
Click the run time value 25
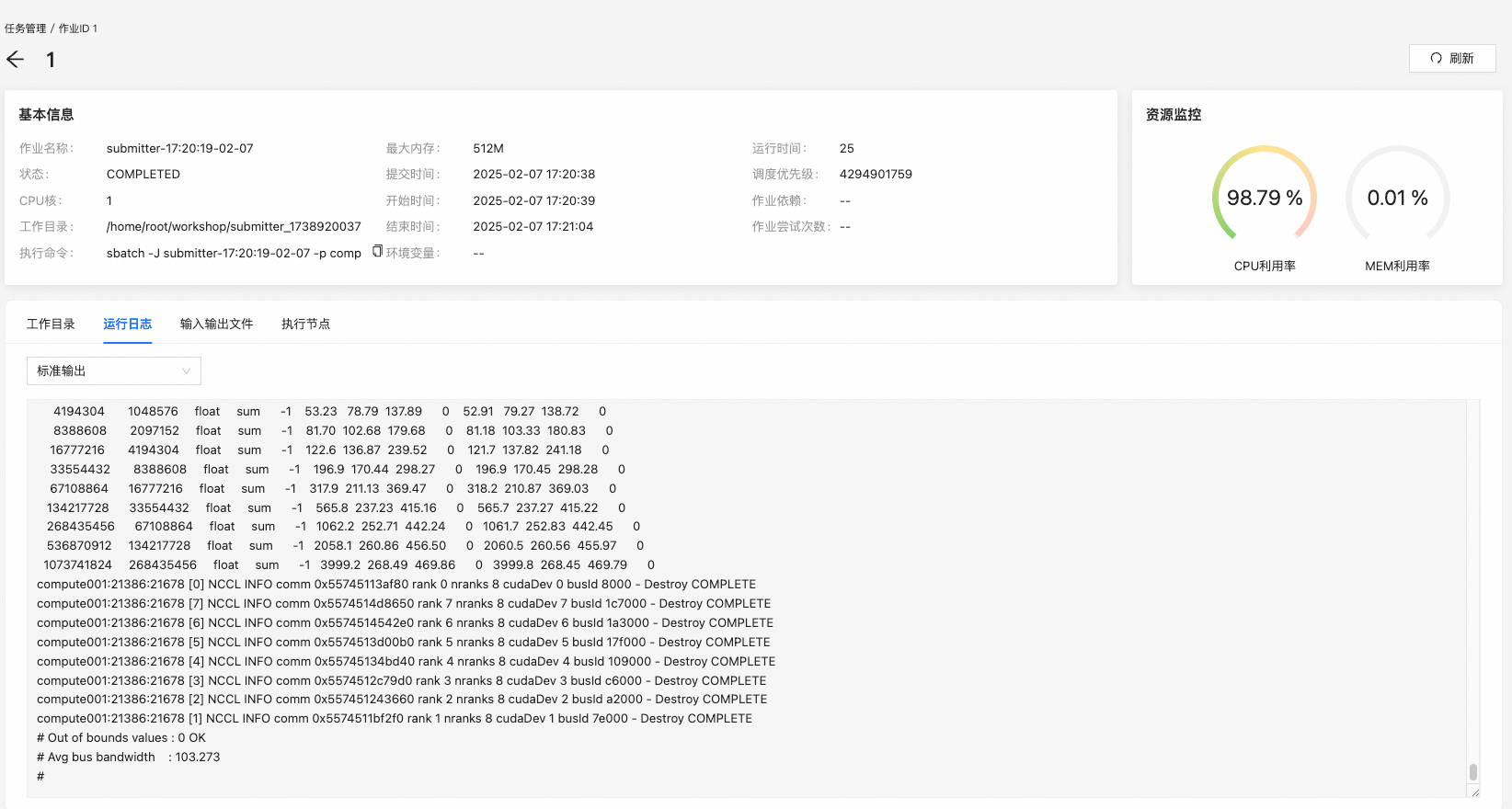pos(847,148)
